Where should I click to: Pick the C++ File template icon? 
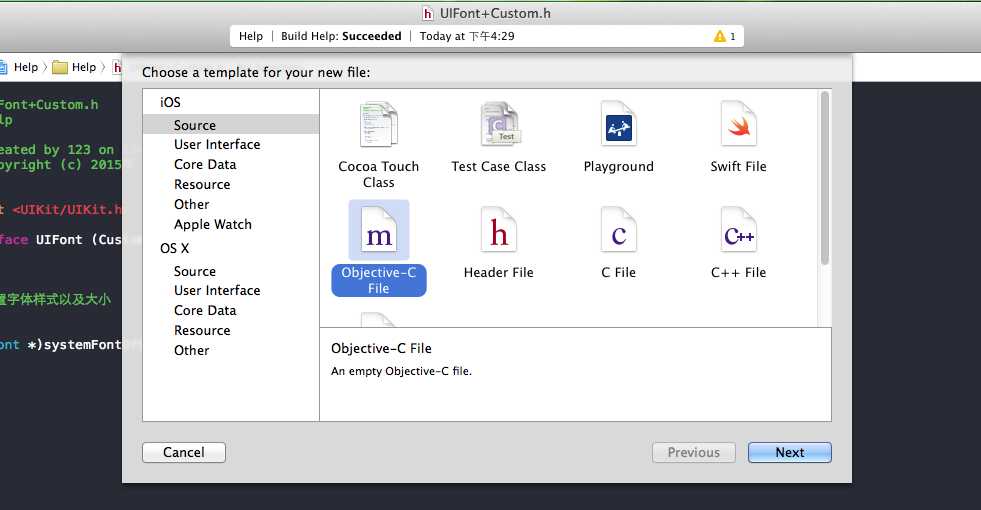(x=739, y=230)
